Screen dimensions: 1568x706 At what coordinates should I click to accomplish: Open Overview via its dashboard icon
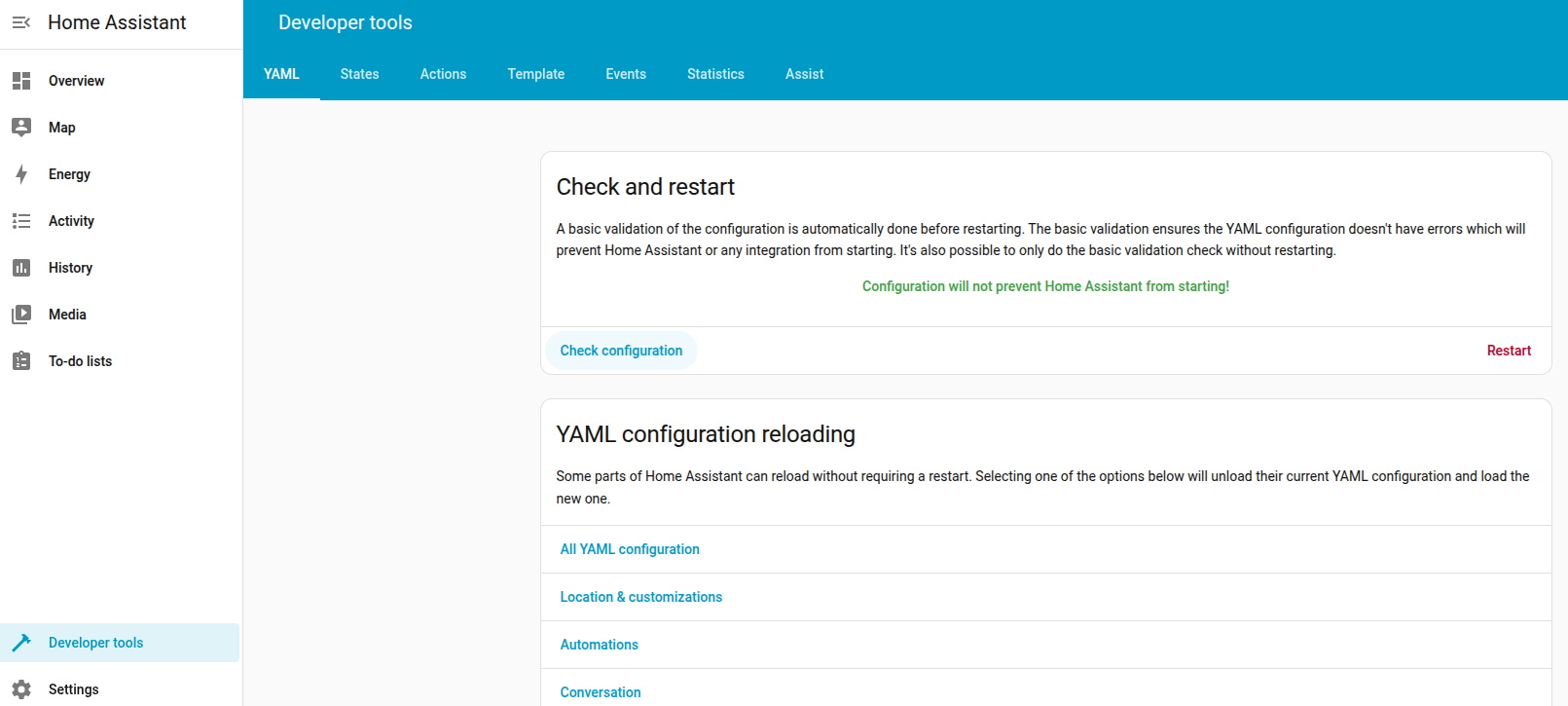[21, 81]
